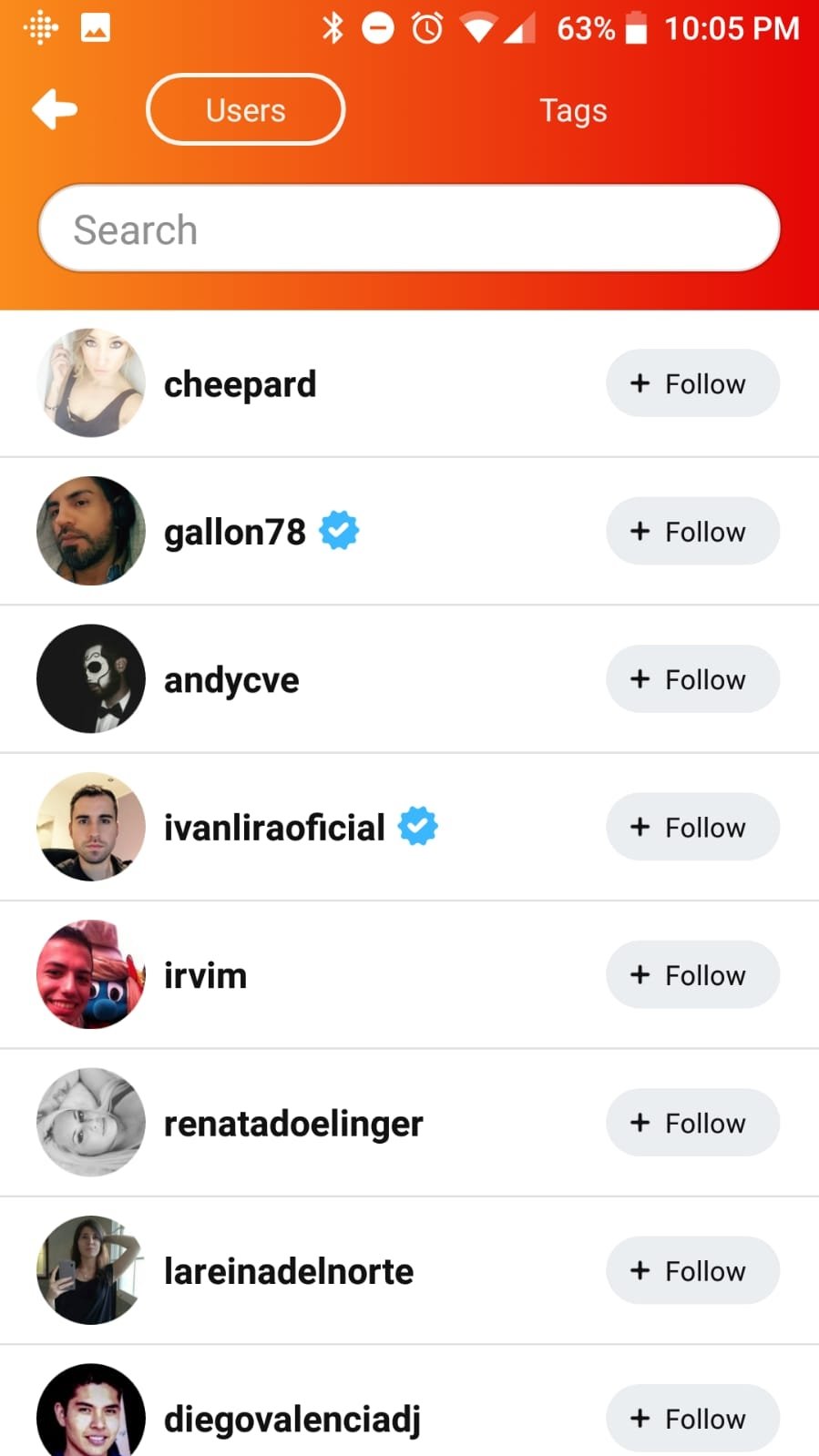Focus the Search input field
Viewport: 819px width, 1456px height.
click(x=409, y=229)
